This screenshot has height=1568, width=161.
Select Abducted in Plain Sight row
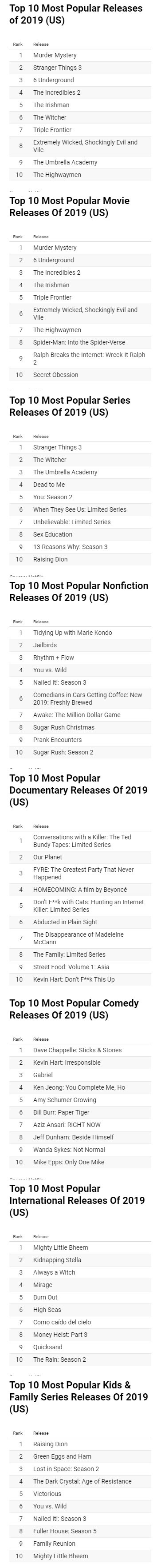[x=80, y=922]
